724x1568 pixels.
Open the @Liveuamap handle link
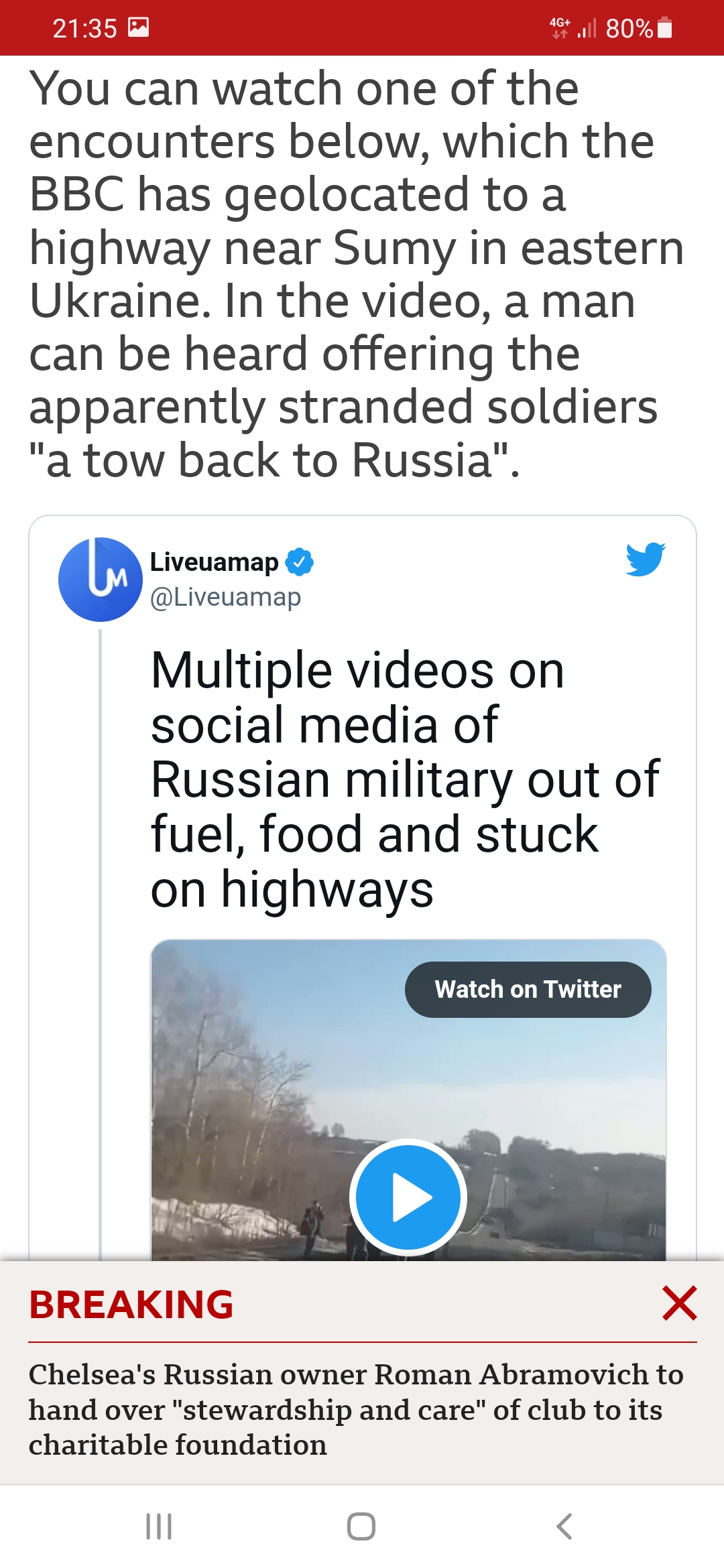click(x=226, y=597)
